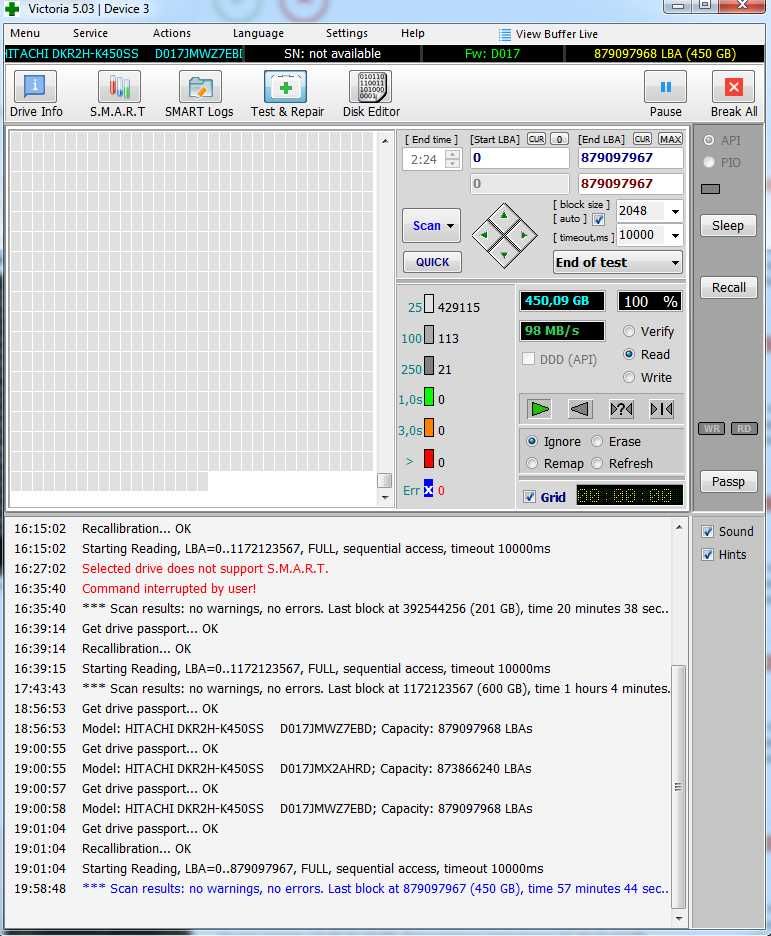This screenshot has width=771, height=936.
Task: Click the Passp button
Action: coord(728,481)
